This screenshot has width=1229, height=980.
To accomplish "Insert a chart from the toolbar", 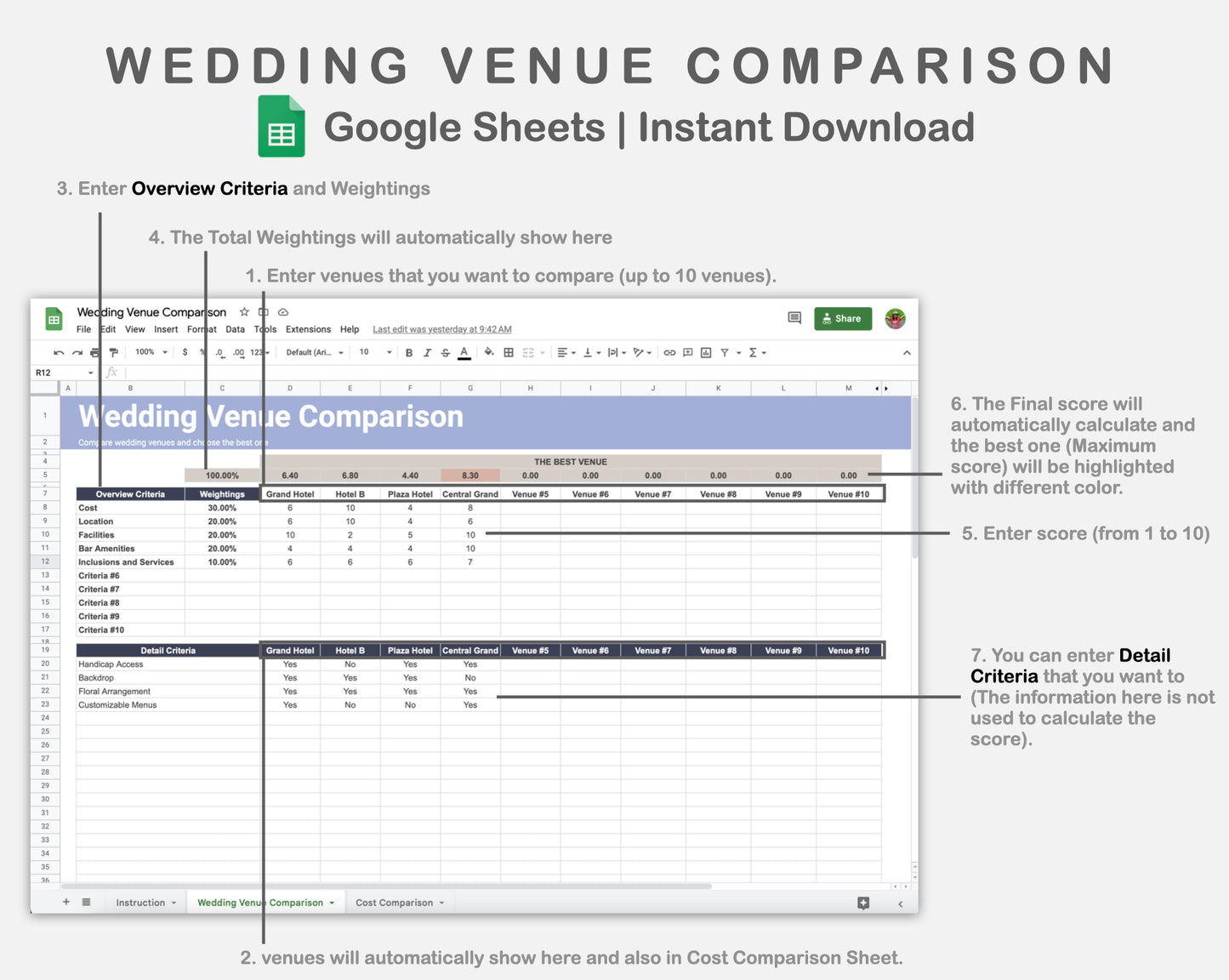I will pos(706,352).
